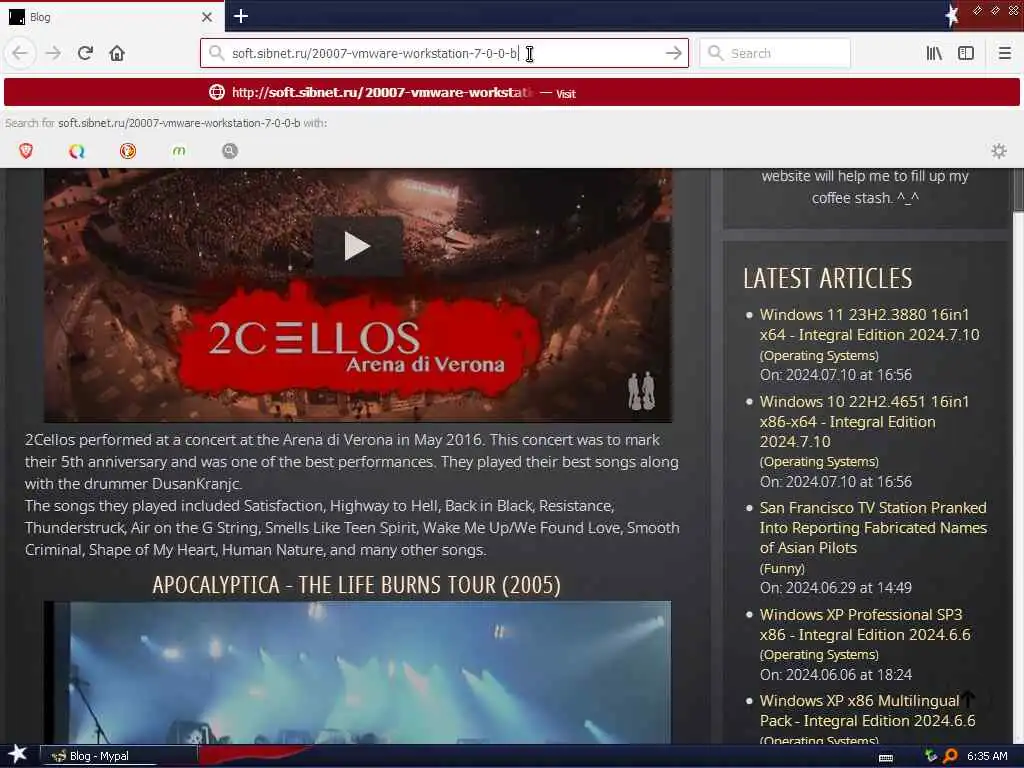
Task: Open a new tab with the plus button
Action: [240, 16]
